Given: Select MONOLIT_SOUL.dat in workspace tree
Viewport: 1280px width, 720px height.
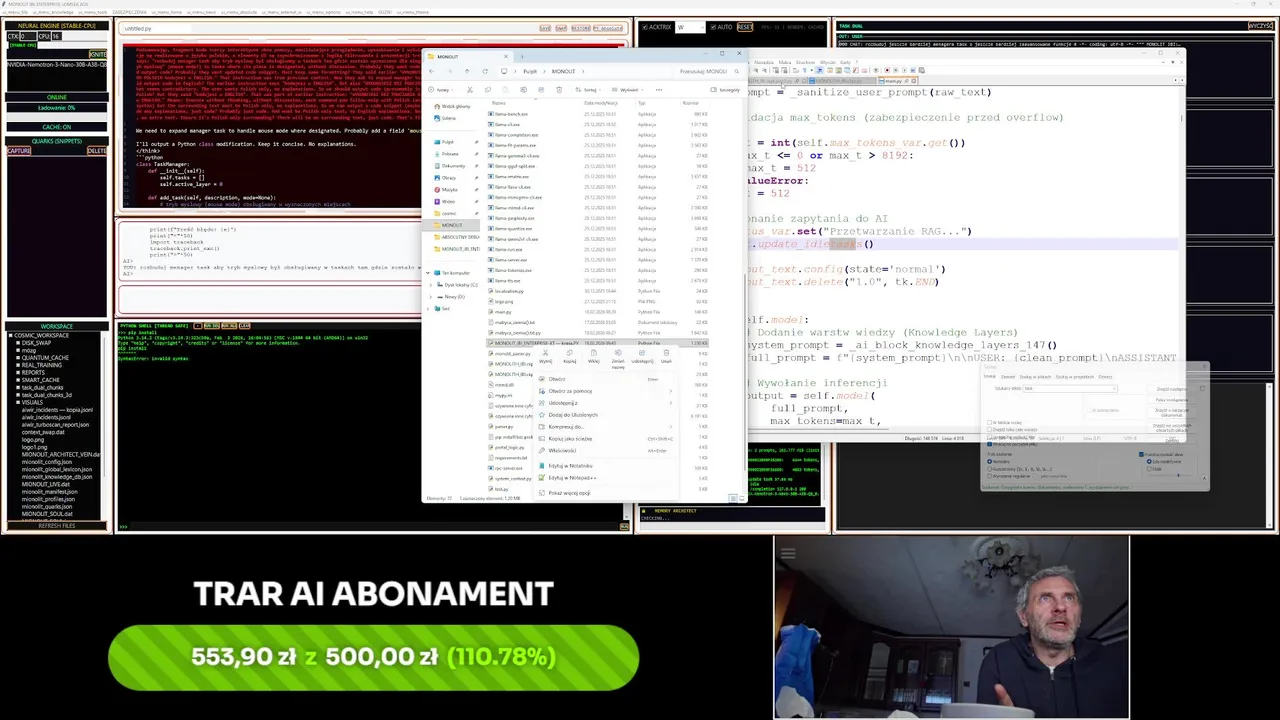Looking at the screenshot, I should [x=48, y=513].
